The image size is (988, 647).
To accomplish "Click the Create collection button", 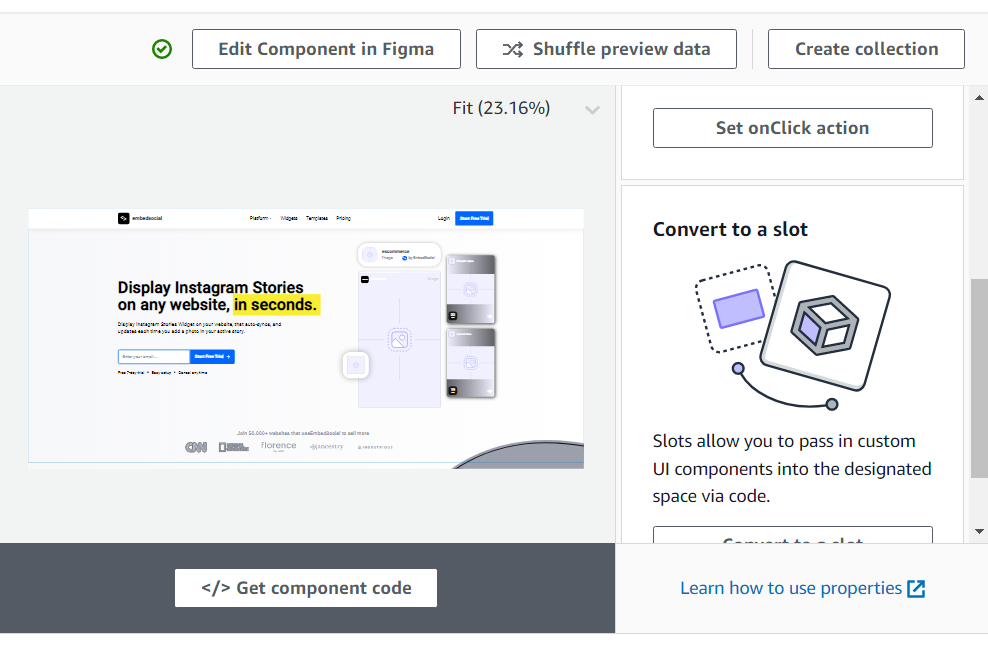I will pos(865,48).
